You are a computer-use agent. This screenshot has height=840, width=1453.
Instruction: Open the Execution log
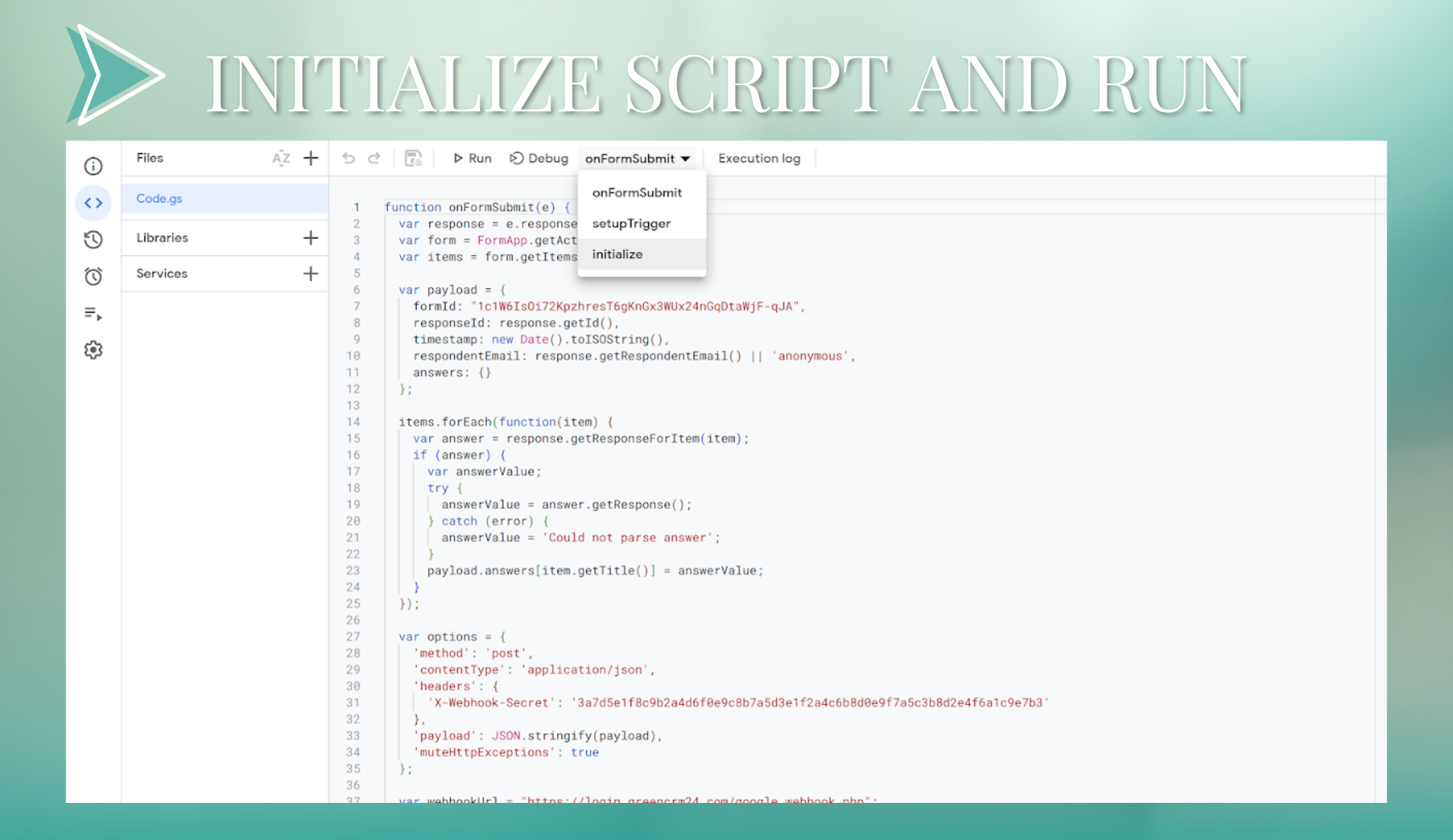tap(759, 158)
